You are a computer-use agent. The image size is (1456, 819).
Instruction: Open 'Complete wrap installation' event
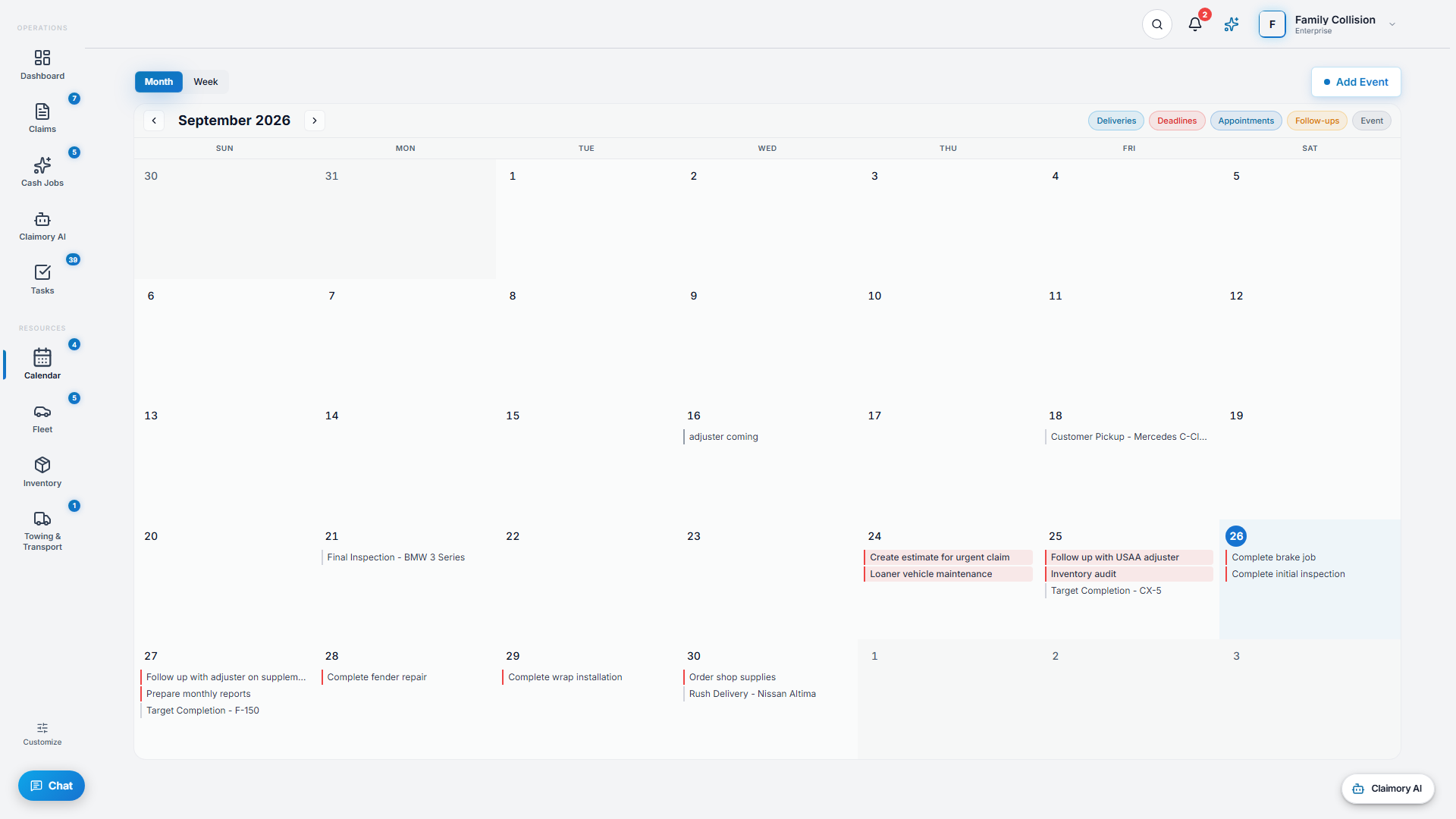click(x=586, y=677)
